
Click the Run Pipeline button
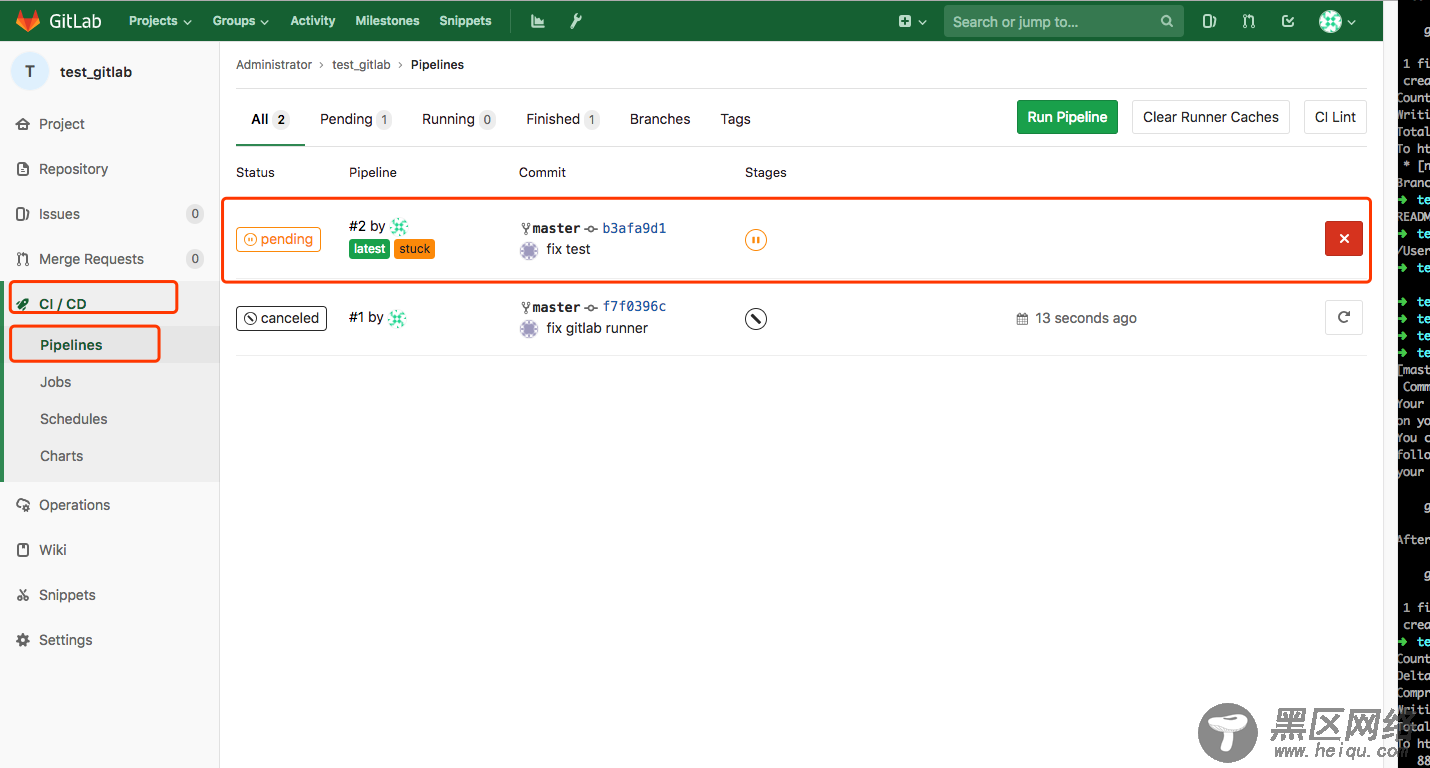point(1067,117)
